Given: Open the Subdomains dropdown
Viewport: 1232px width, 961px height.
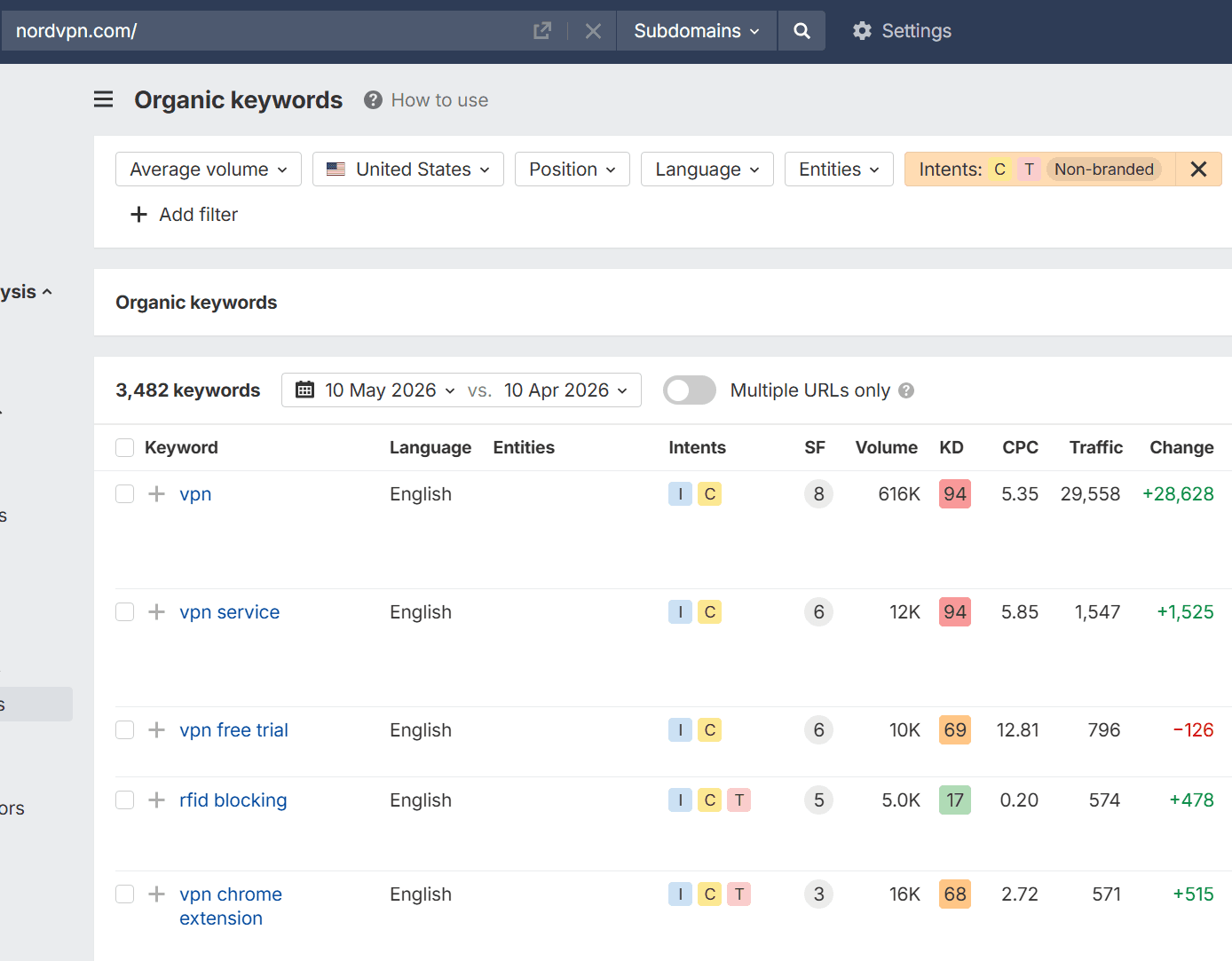Looking at the screenshot, I should [697, 31].
